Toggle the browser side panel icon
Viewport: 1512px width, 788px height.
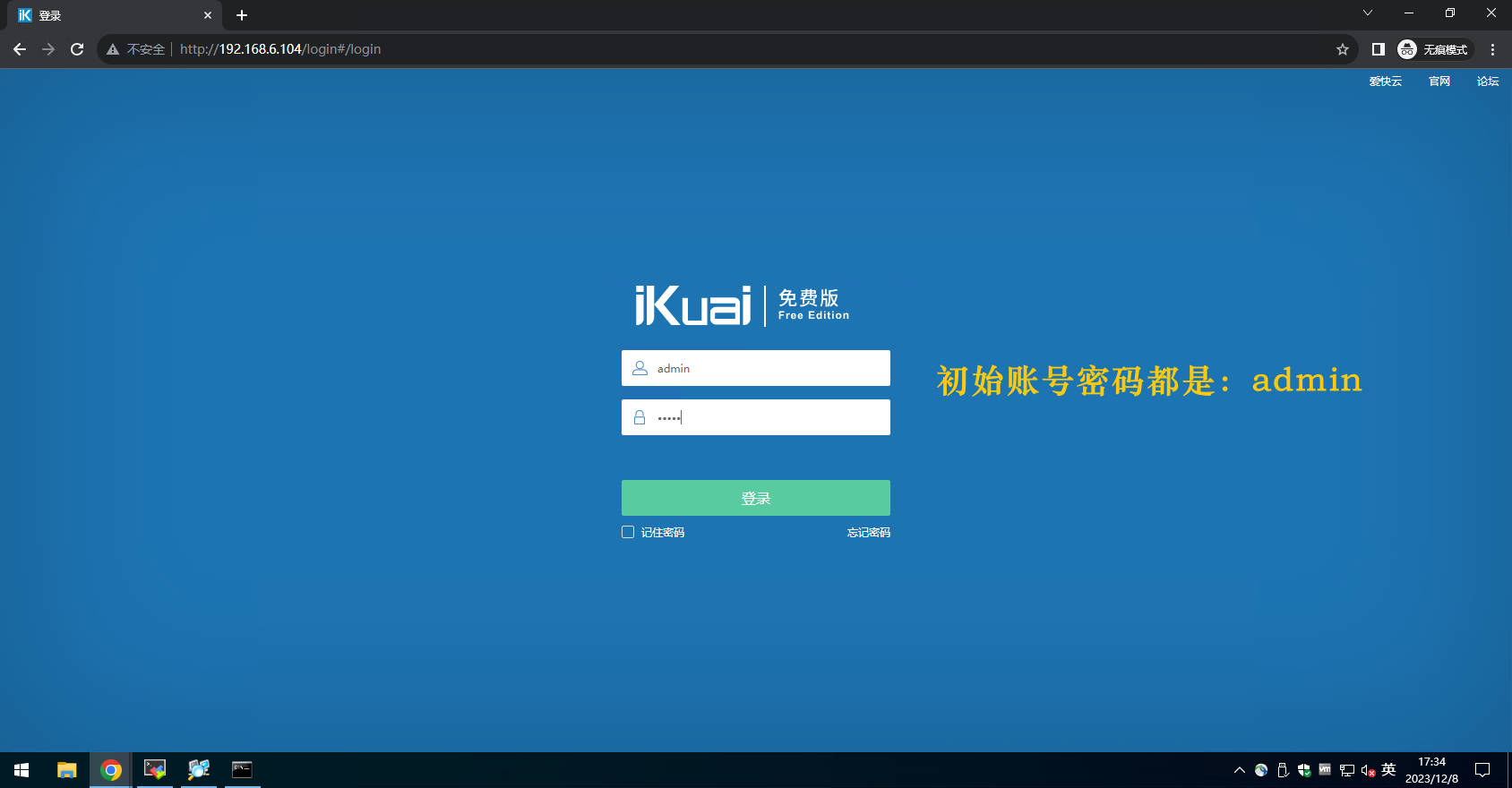1378,49
